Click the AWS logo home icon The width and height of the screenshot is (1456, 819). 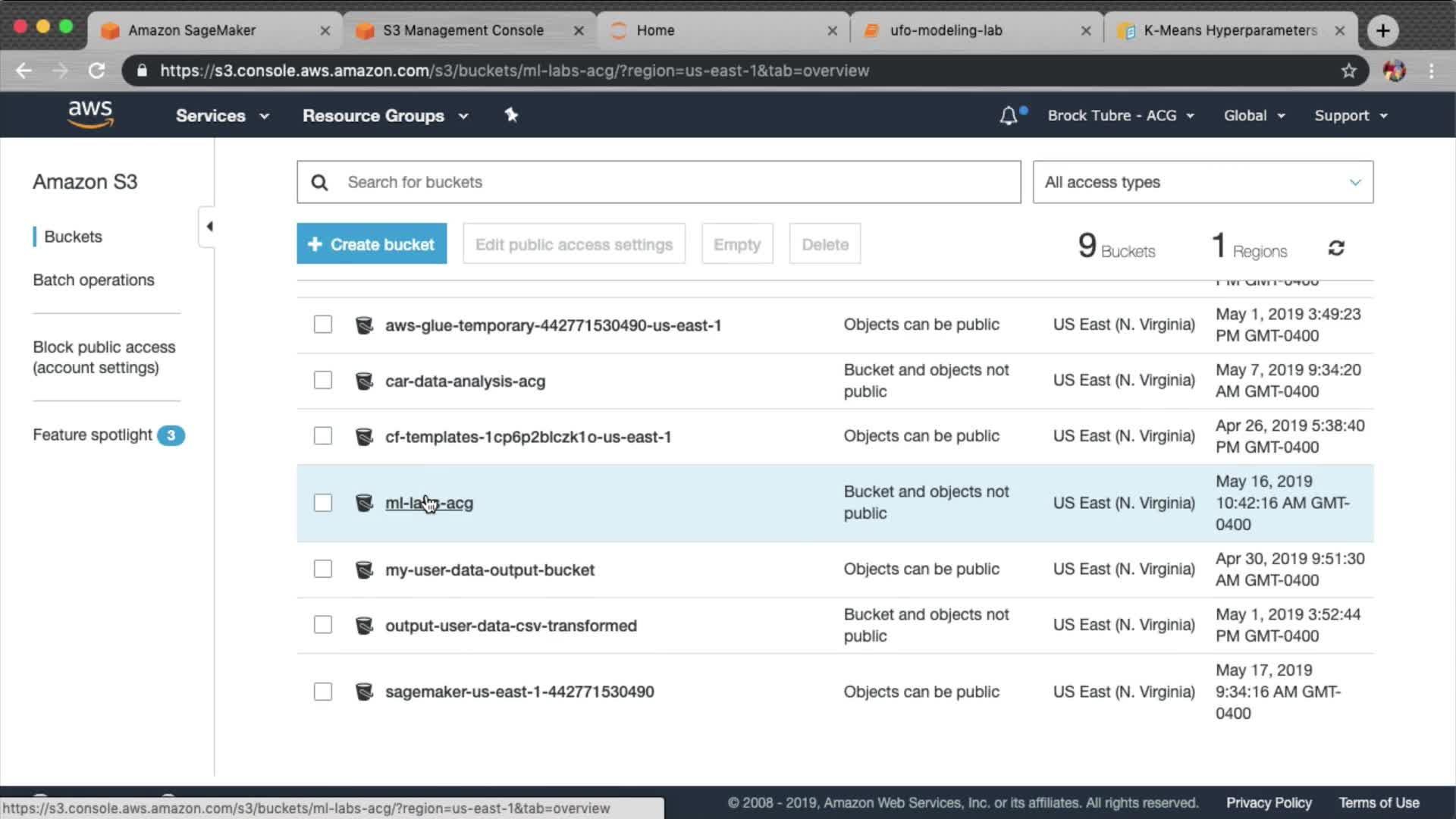click(x=90, y=115)
